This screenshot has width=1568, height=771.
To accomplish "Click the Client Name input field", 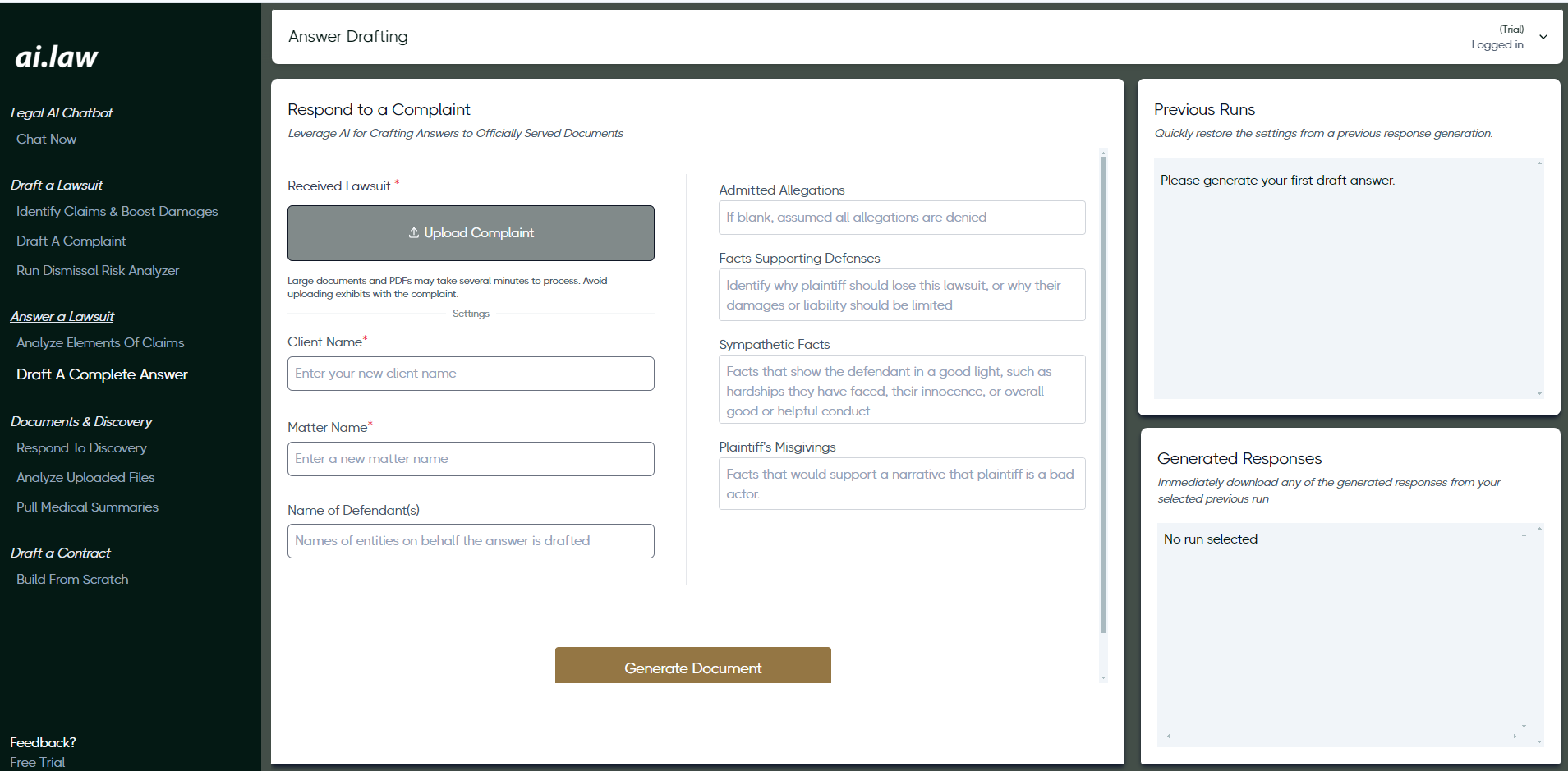I will pos(471,374).
